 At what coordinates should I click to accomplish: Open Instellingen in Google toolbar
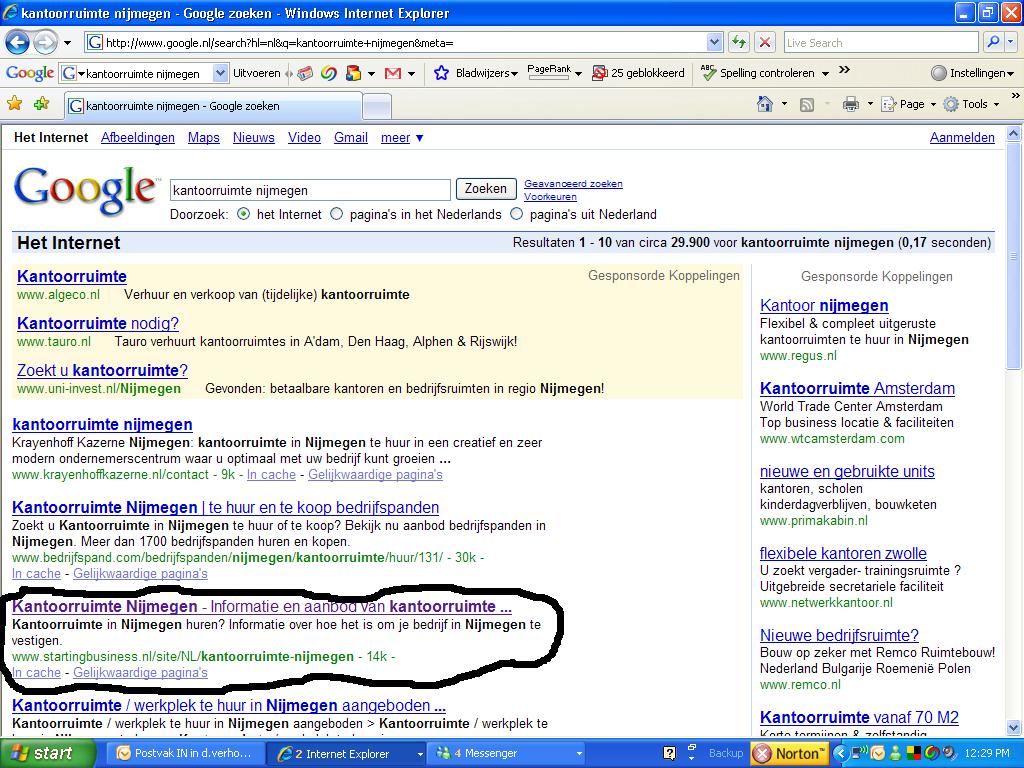coord(972,73)
